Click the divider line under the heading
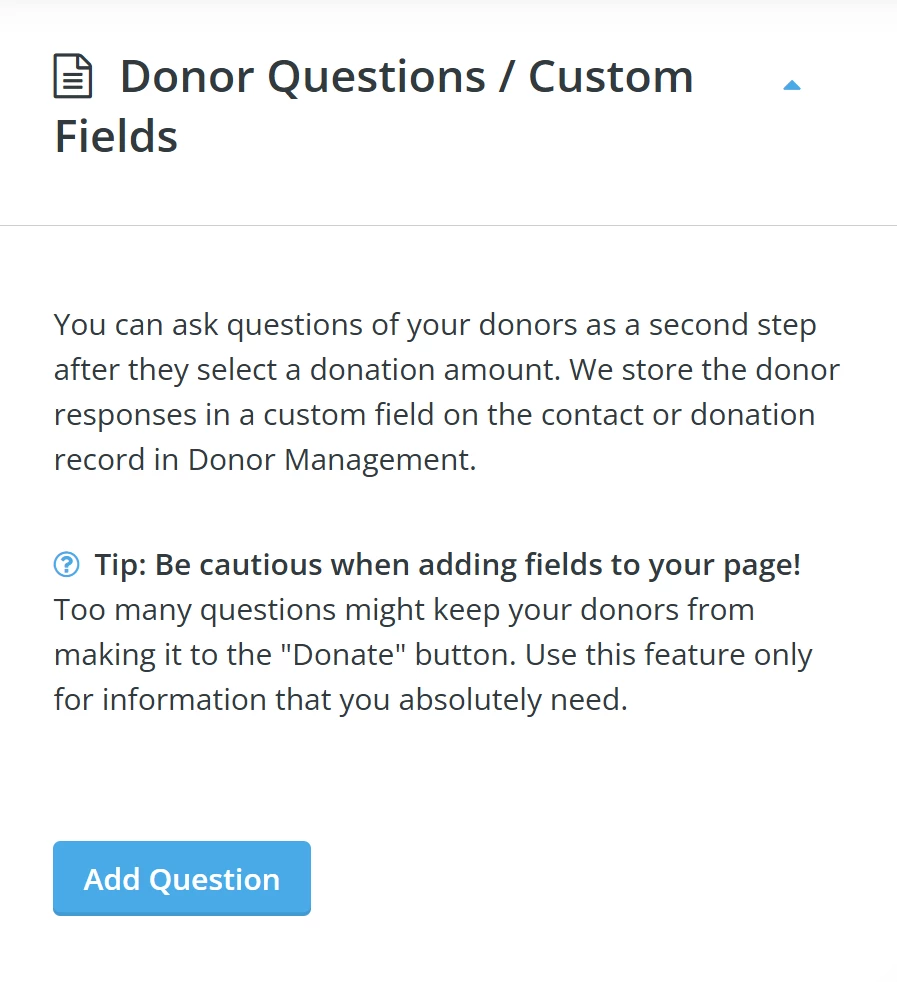 [x=448, y=226]
